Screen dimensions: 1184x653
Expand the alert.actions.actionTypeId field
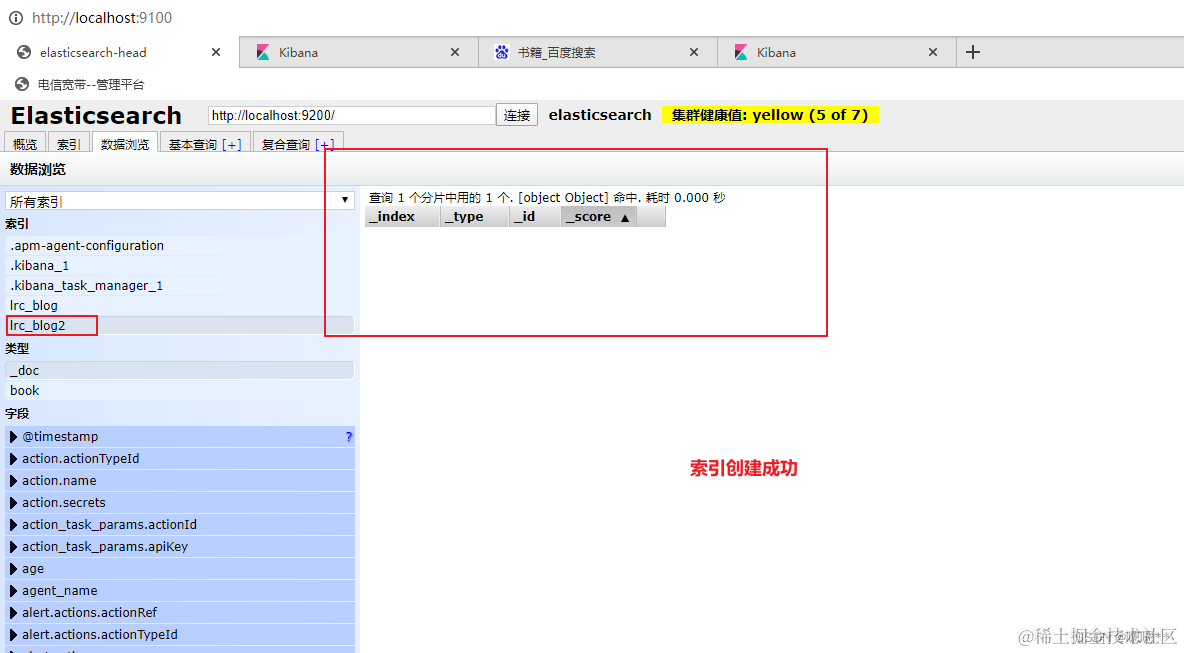tap(13, 634)
